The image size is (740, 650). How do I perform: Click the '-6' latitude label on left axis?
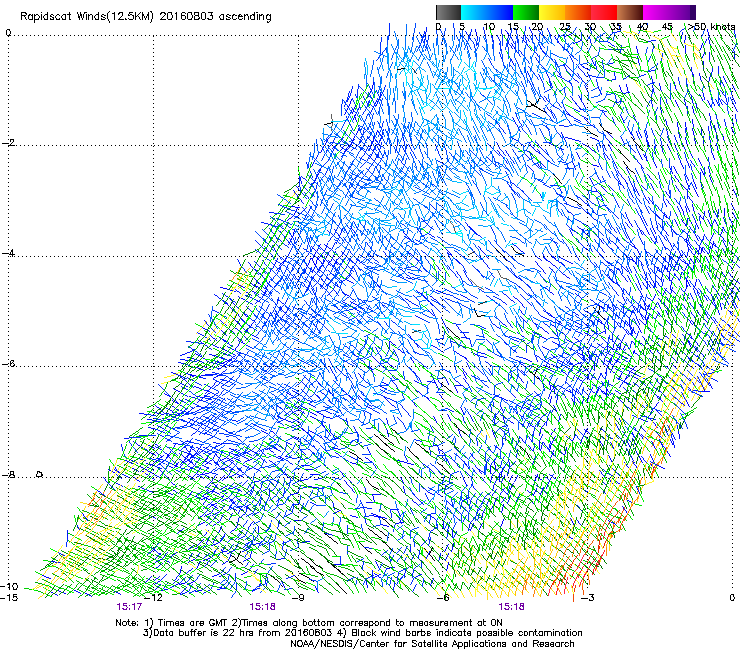[x=8, y=364]
